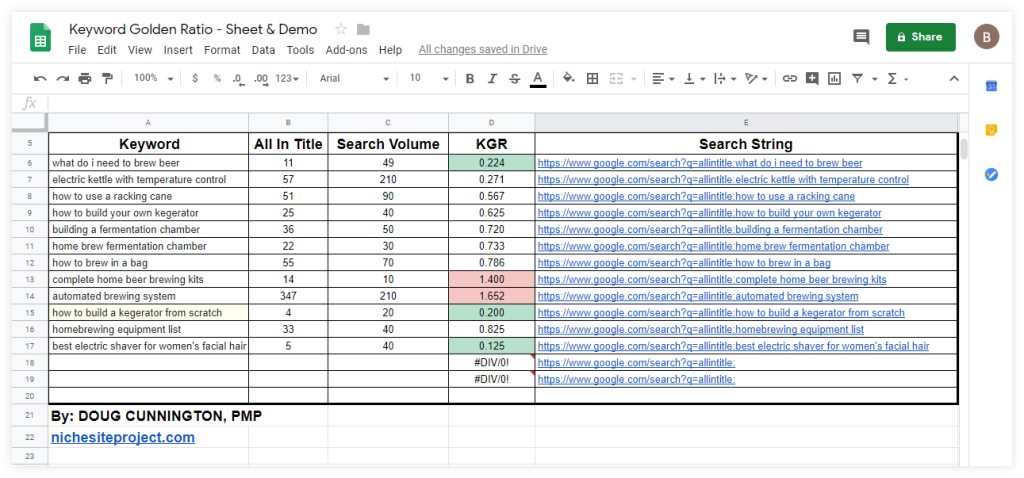Click the formula bar input field
This screenshot has width=1024, height=478.
[x=500, y=103]
